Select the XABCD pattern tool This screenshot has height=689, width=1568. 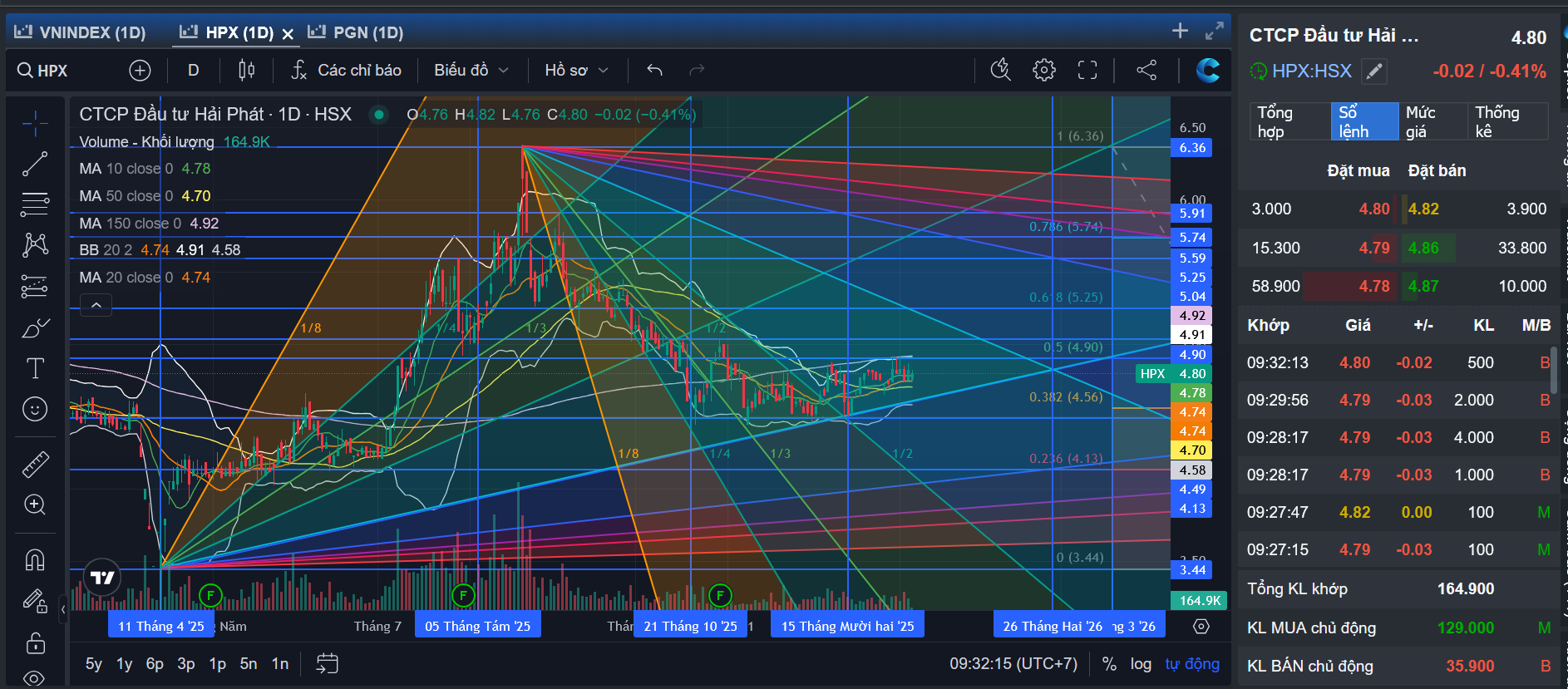click(35, 244)
